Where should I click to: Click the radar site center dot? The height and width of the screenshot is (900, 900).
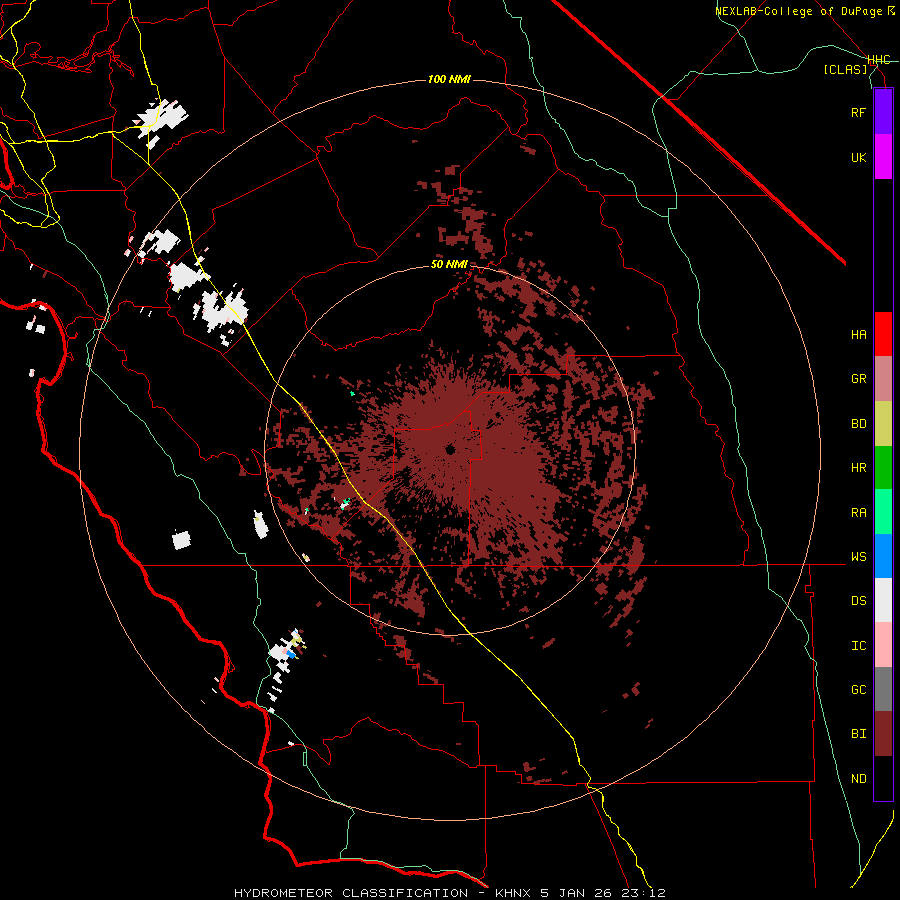(x=450, y=449)
